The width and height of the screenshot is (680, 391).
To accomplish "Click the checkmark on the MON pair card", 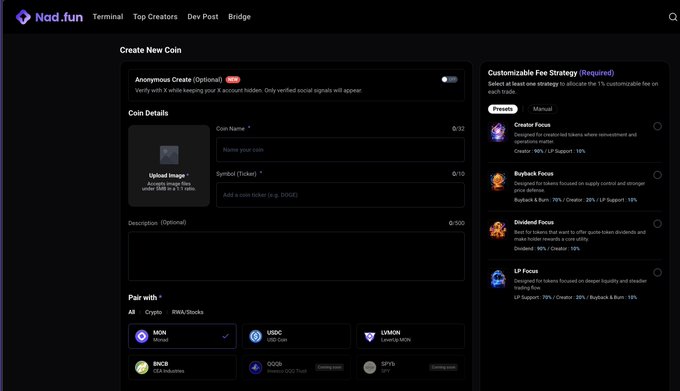I will 226,336.
